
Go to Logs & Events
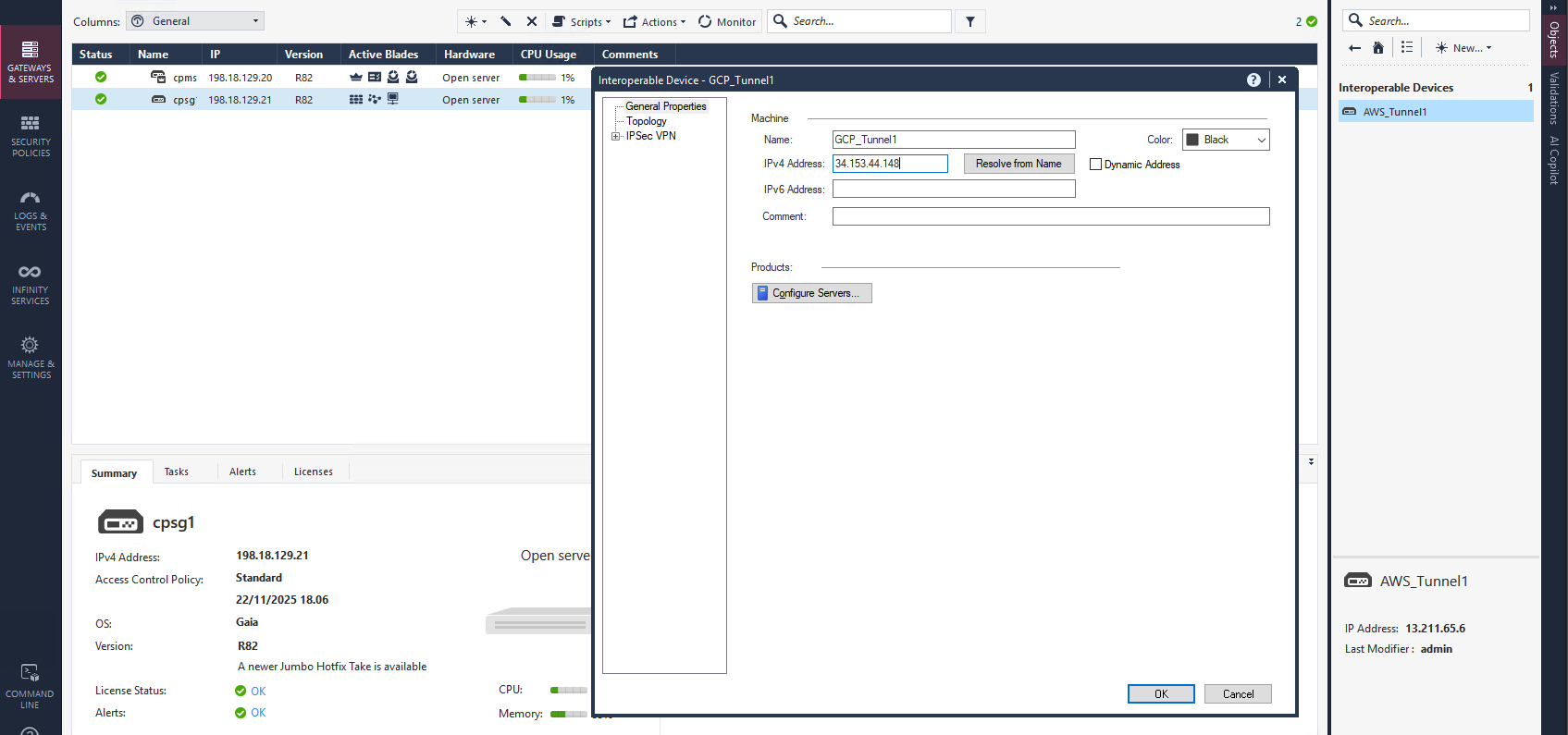click(31, 210)
